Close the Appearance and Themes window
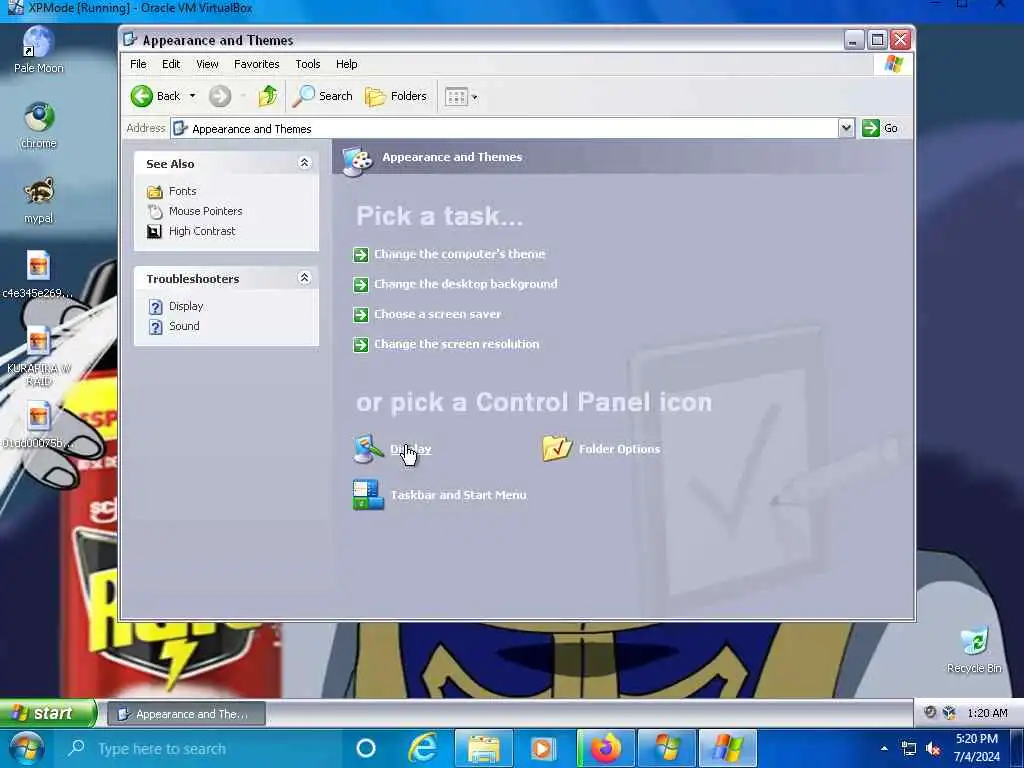 (x=901, y=40)
